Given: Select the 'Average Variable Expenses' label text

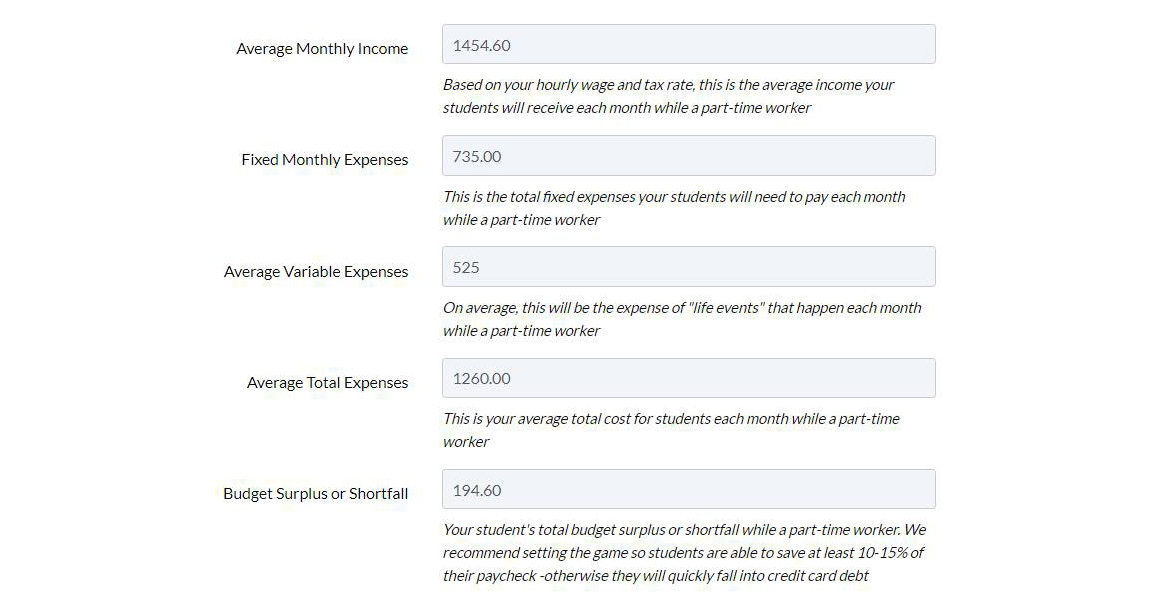Looking at the screenshot, I should (x=316, y=272).
